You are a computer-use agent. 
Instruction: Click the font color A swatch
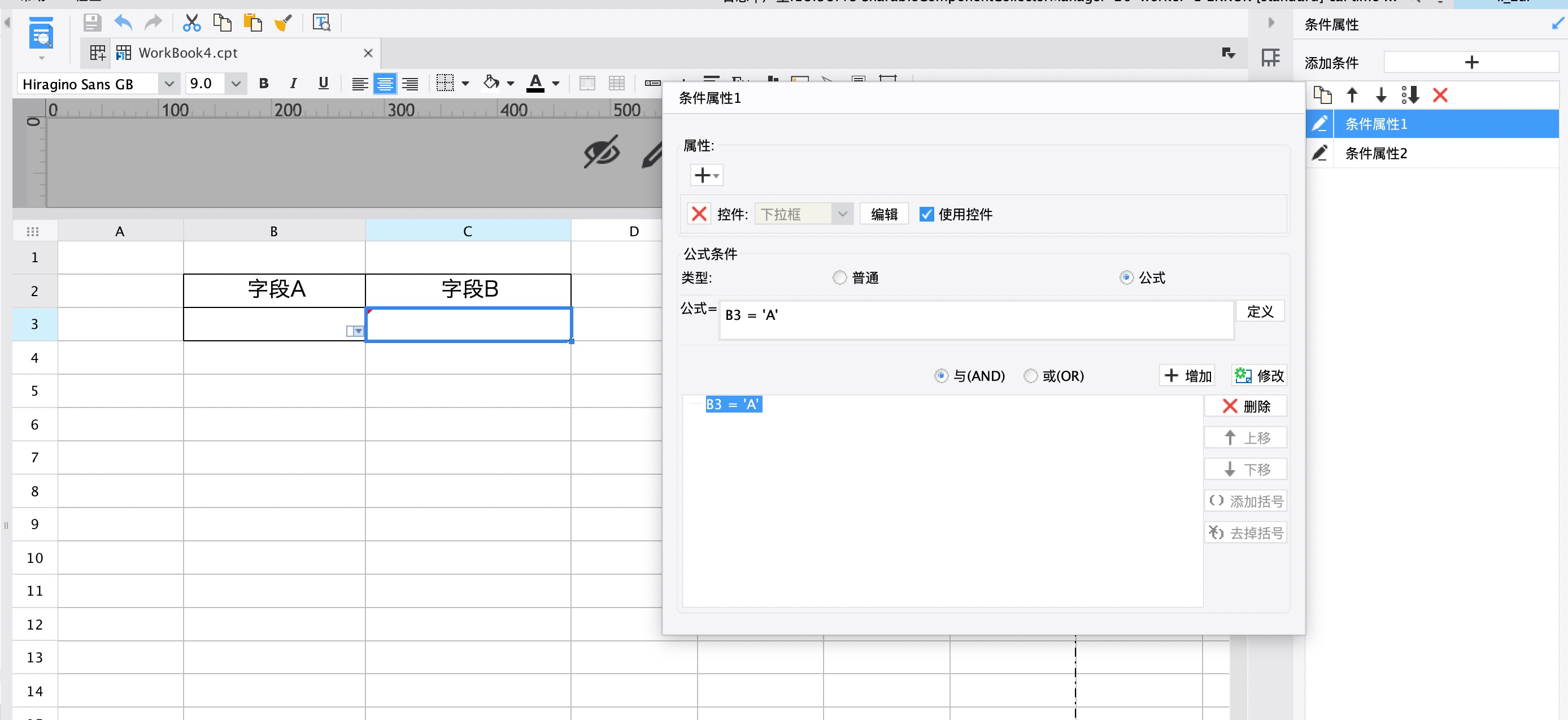pos(535,83)
